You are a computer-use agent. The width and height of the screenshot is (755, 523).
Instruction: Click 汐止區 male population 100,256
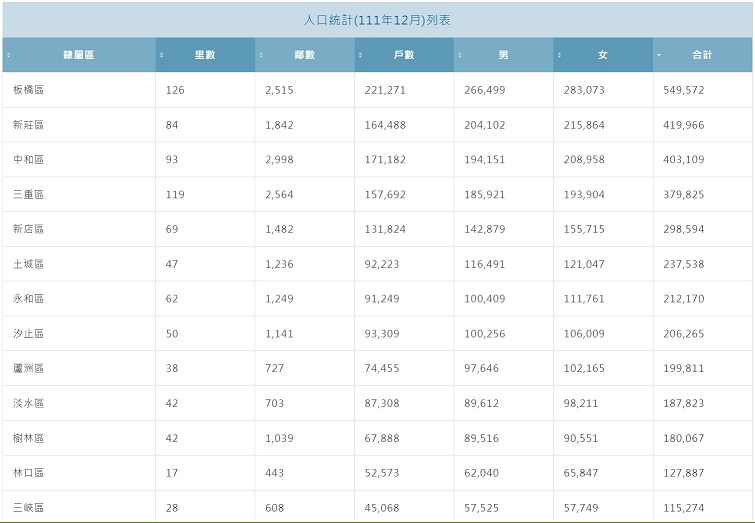pos(485,334)
